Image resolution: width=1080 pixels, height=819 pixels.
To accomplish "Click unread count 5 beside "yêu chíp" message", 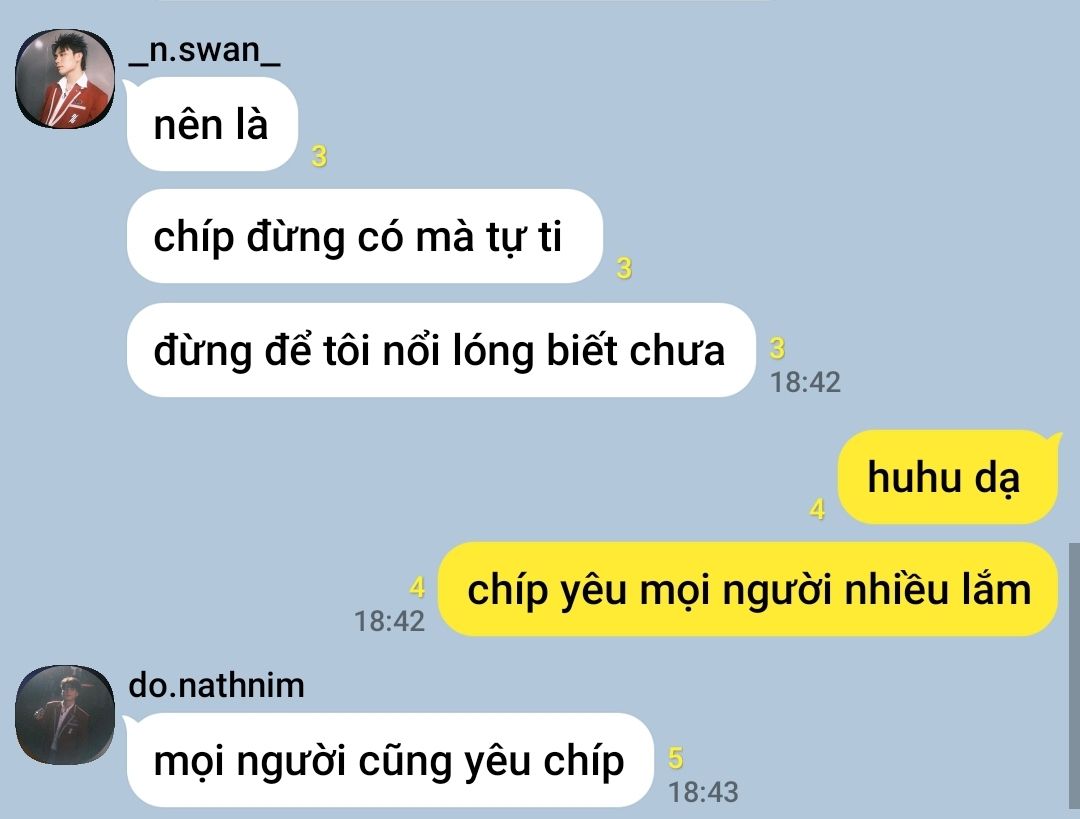I will (x=676, y=758).
